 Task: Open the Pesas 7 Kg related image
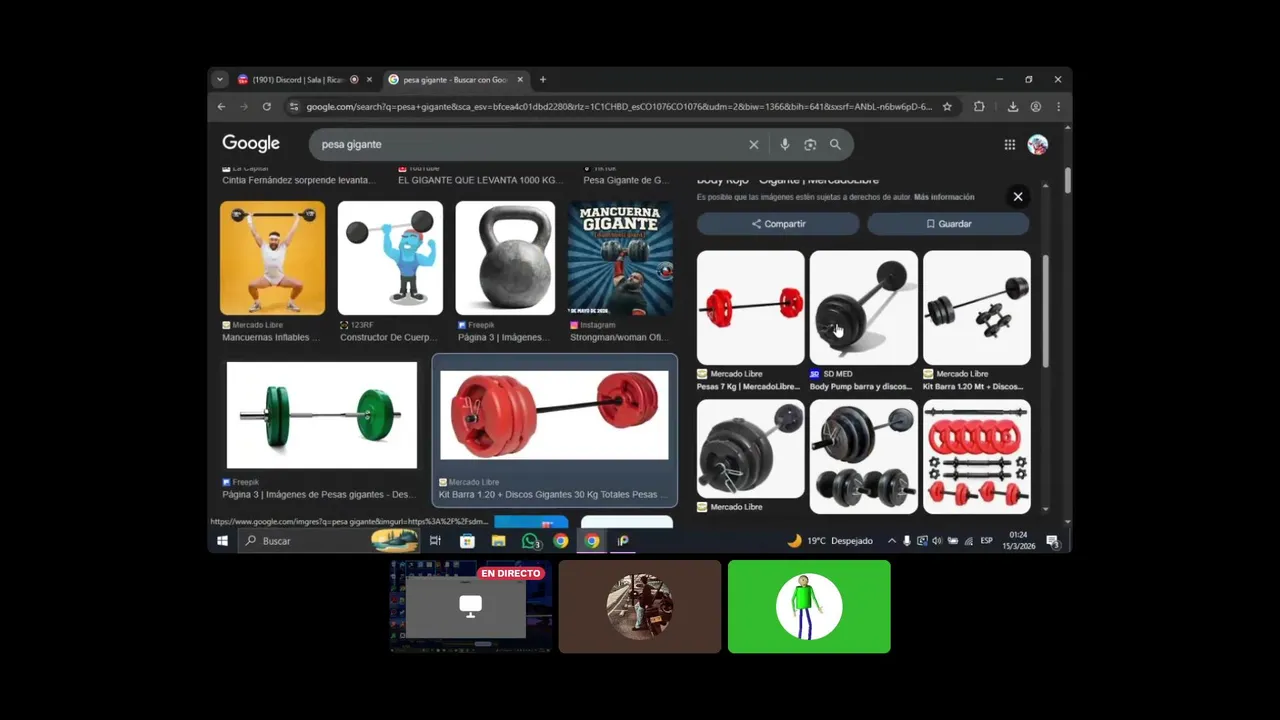pos(750,307)
